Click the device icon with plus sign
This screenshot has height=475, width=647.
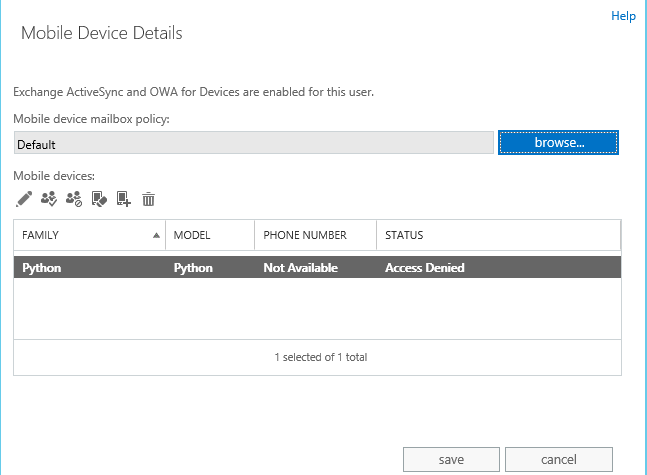tap(123, 199)
